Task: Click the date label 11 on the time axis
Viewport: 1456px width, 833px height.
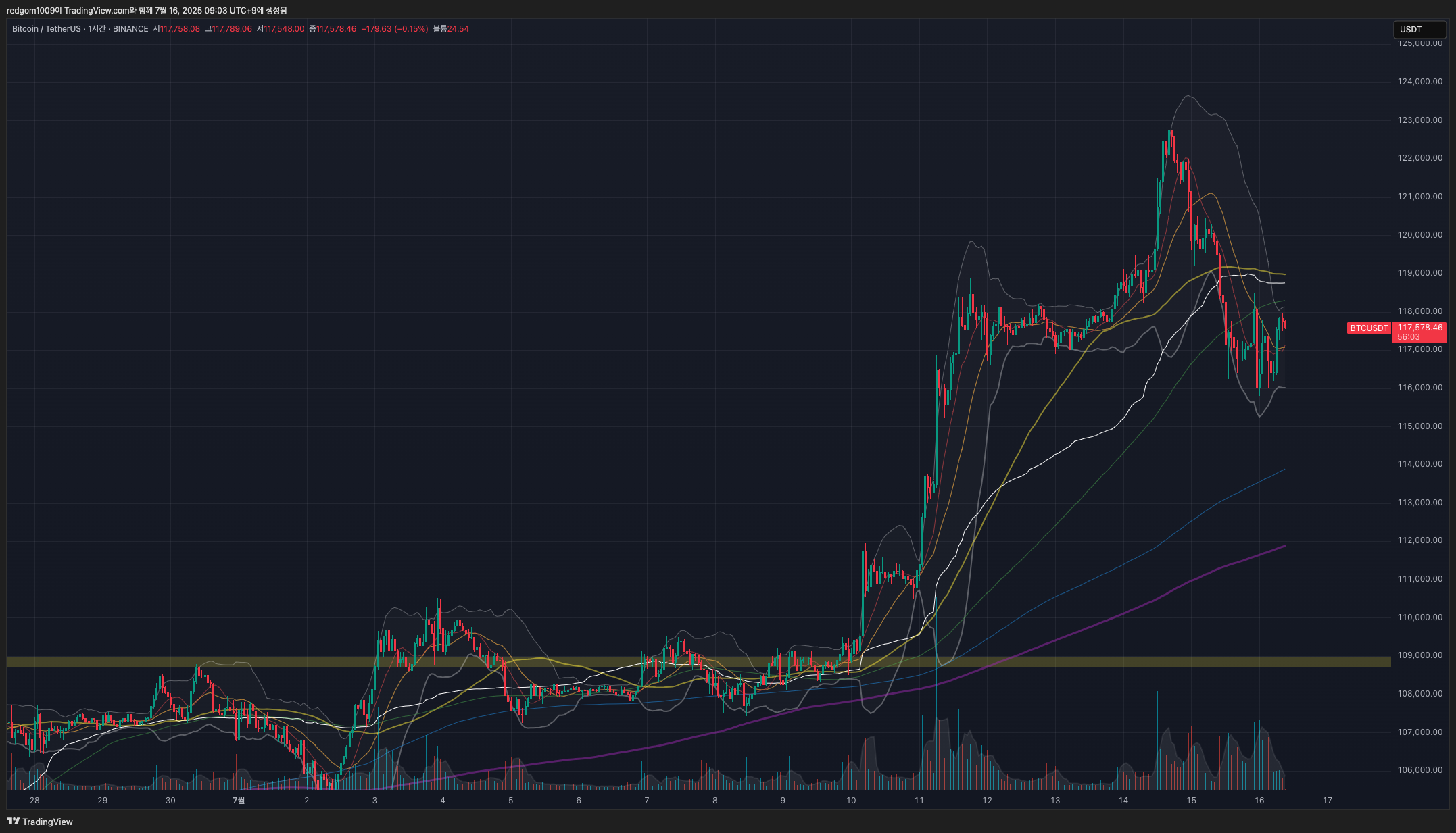Action: pyautogui.click(x=919, y=801)
